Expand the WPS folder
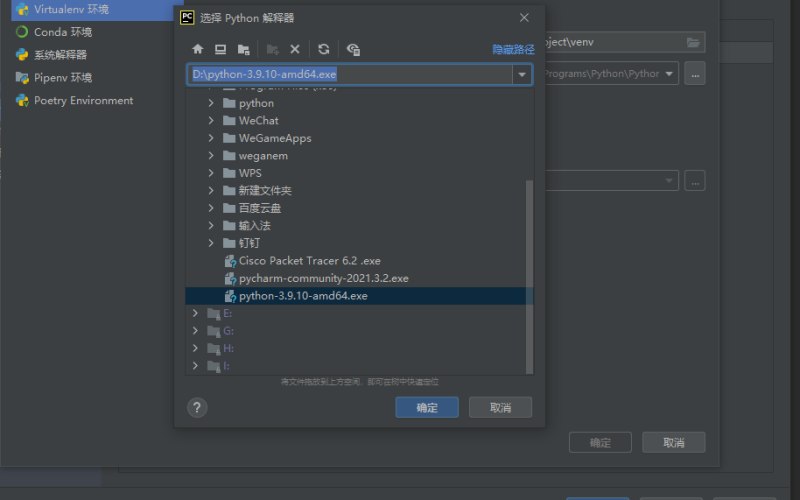Screen dimensions: 800x500 [x=211, y=173]
